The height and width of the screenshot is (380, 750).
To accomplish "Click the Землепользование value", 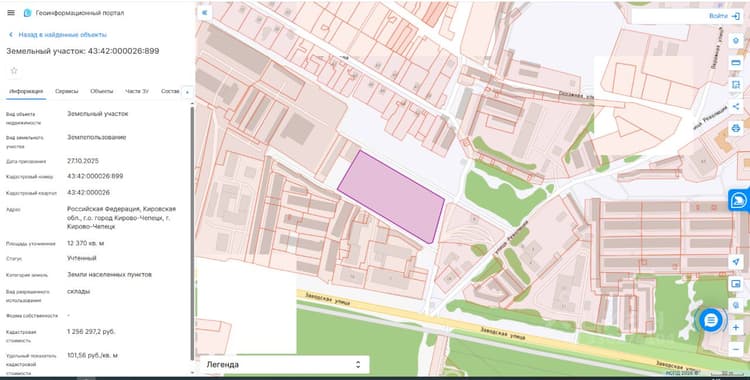I will click(97, 137).
